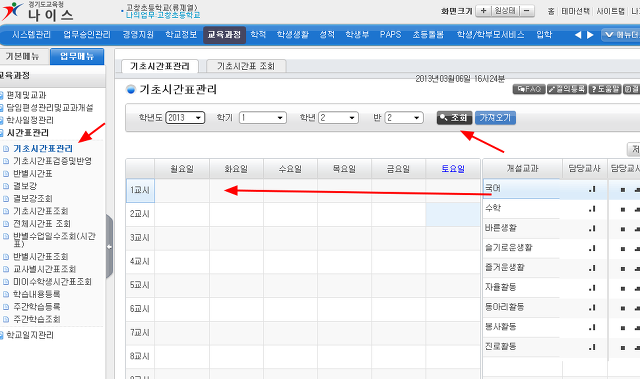Open 교사별시간표조회 in the sidebar

[x=44, y=269]
